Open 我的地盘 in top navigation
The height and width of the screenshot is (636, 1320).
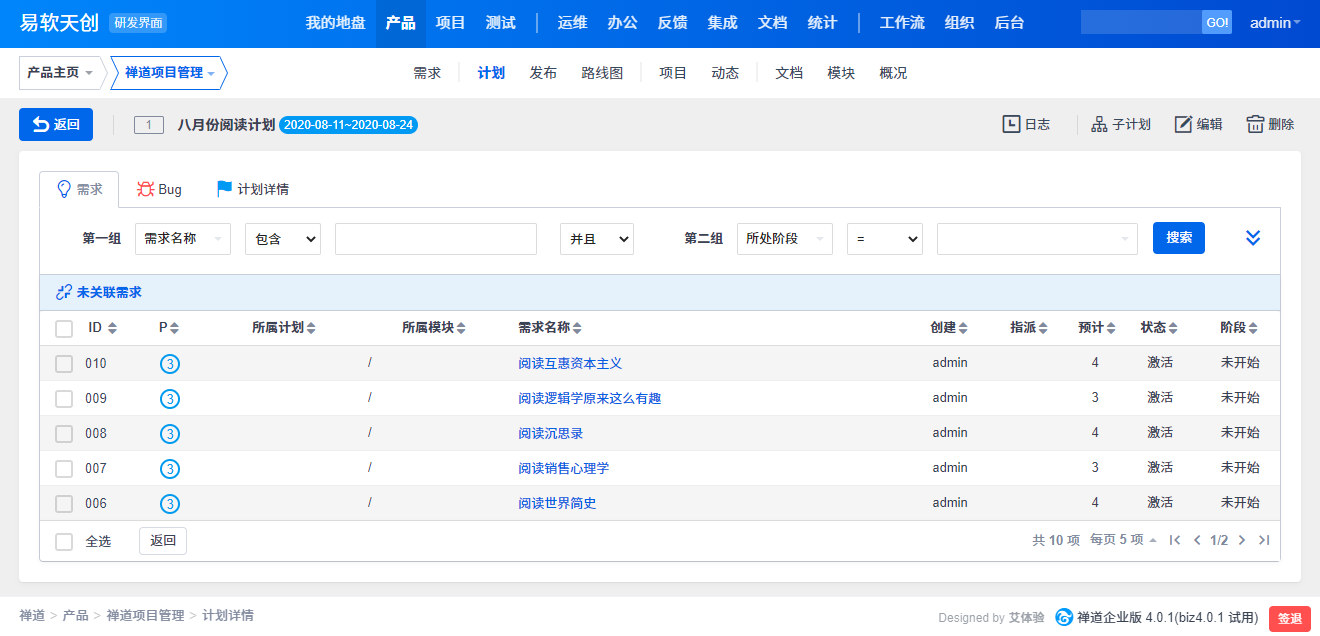point(336,23)
